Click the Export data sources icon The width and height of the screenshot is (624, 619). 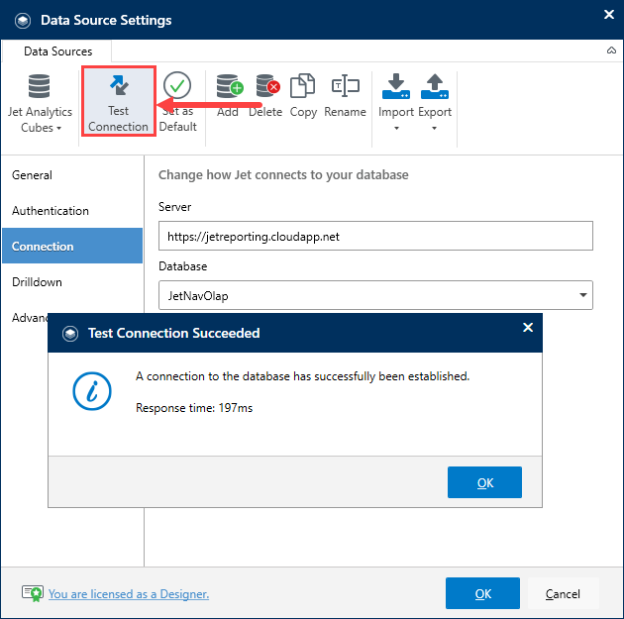[x=435, y=86]
